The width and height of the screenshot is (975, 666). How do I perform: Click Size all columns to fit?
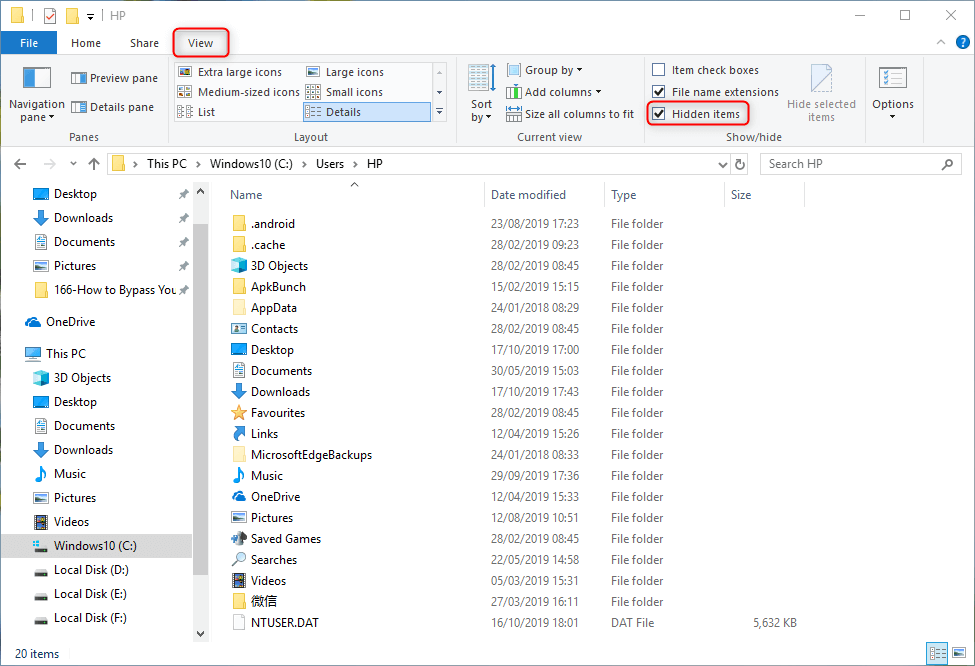click(x=570, y=114)
